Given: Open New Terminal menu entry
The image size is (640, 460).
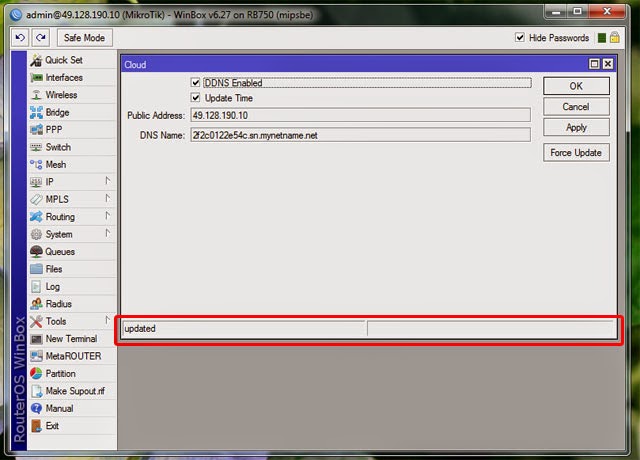Looking at the screenshot, I should click(x=72, y=339).
